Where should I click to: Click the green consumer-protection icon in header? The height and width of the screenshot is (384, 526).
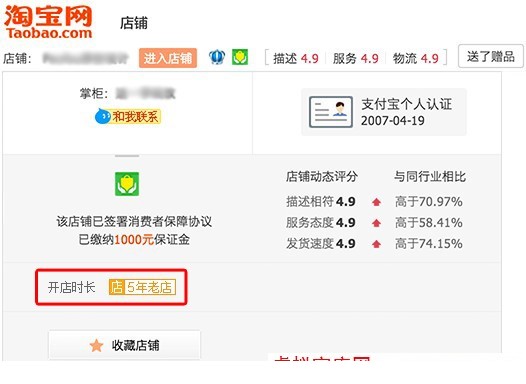(240, 57)
